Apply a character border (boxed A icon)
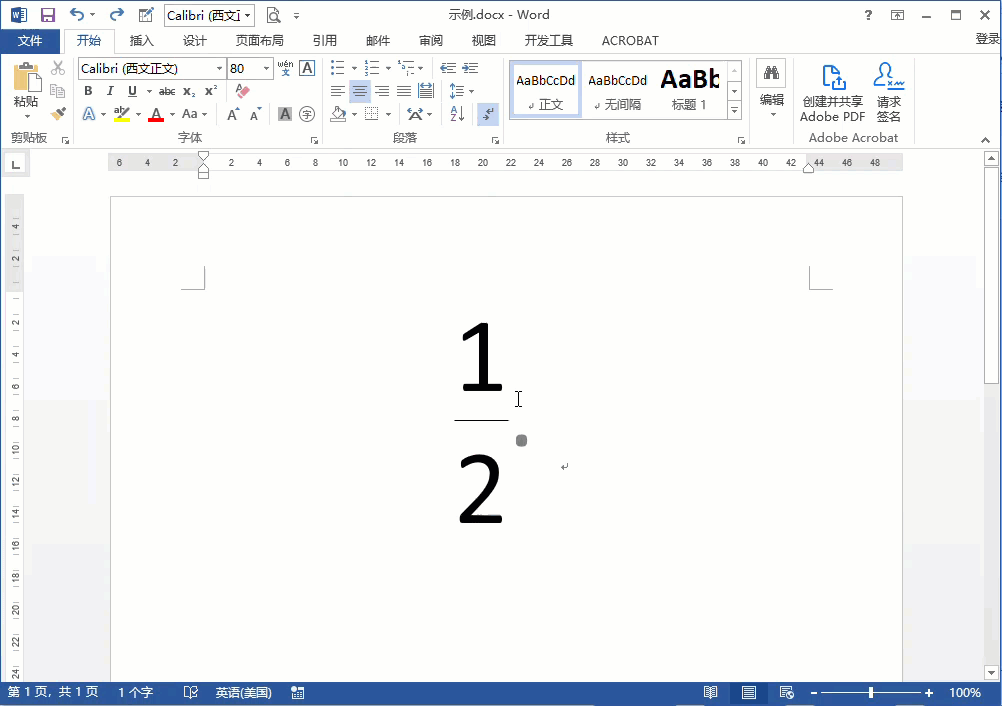Screen dimensions: 1002x706 pyautogui.click(x=307, y=68)
